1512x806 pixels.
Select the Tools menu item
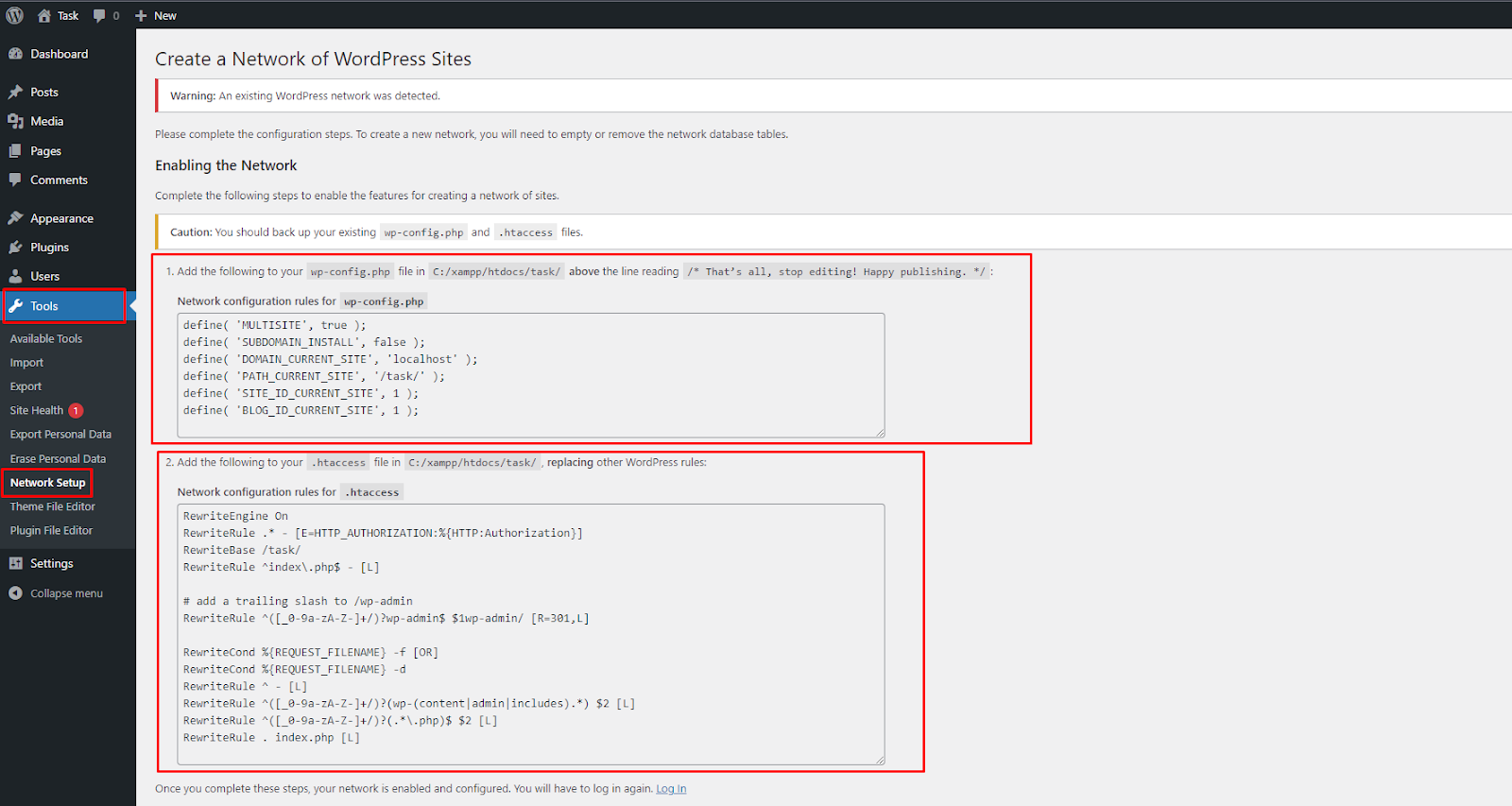[64, 306]
